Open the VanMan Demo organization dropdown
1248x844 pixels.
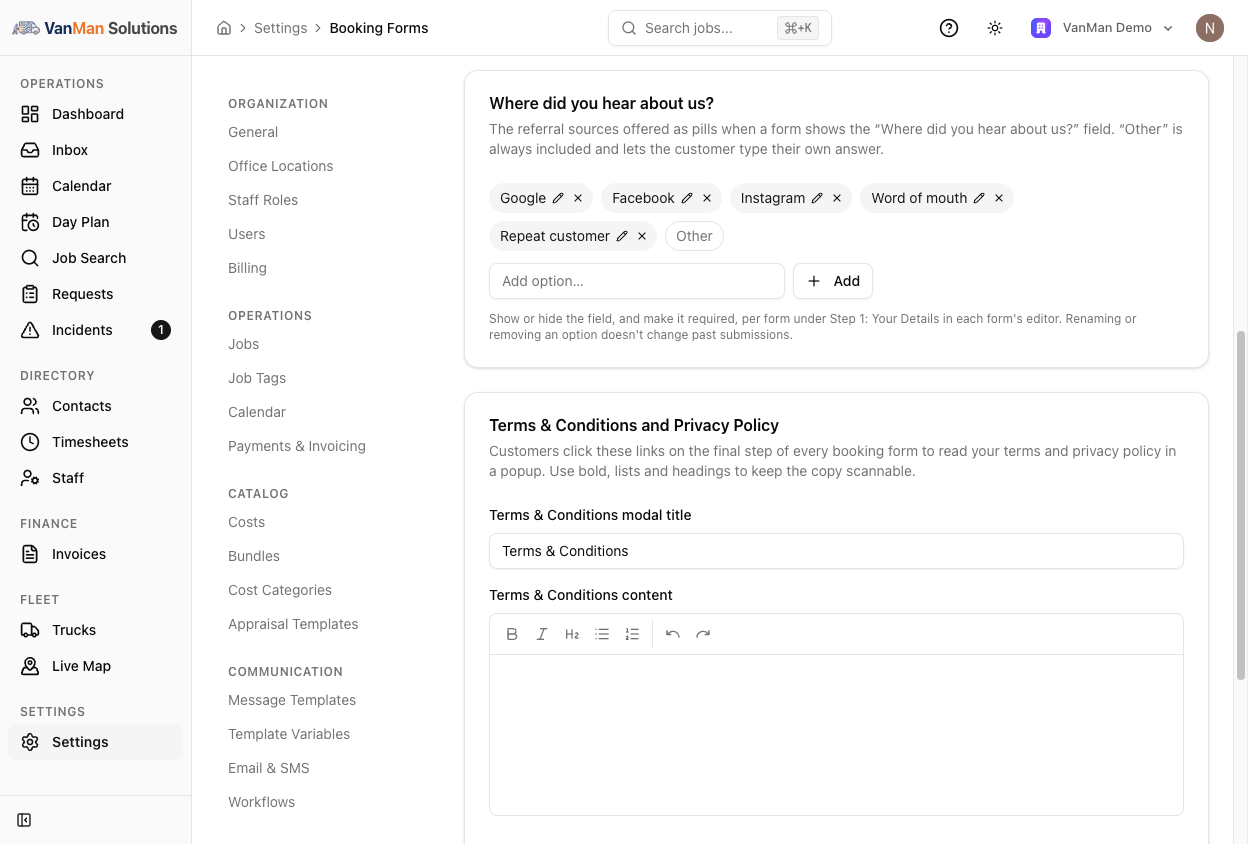tap(1102, 28)
